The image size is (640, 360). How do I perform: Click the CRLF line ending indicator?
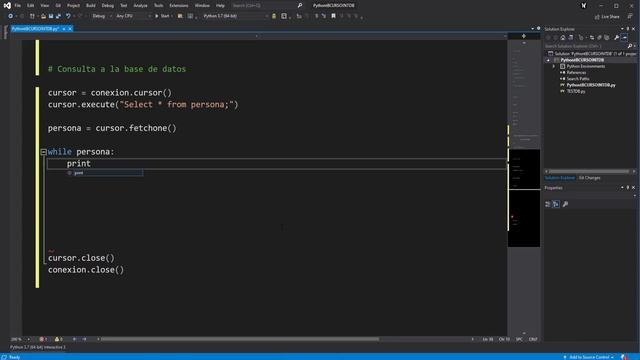pos(533,339)
